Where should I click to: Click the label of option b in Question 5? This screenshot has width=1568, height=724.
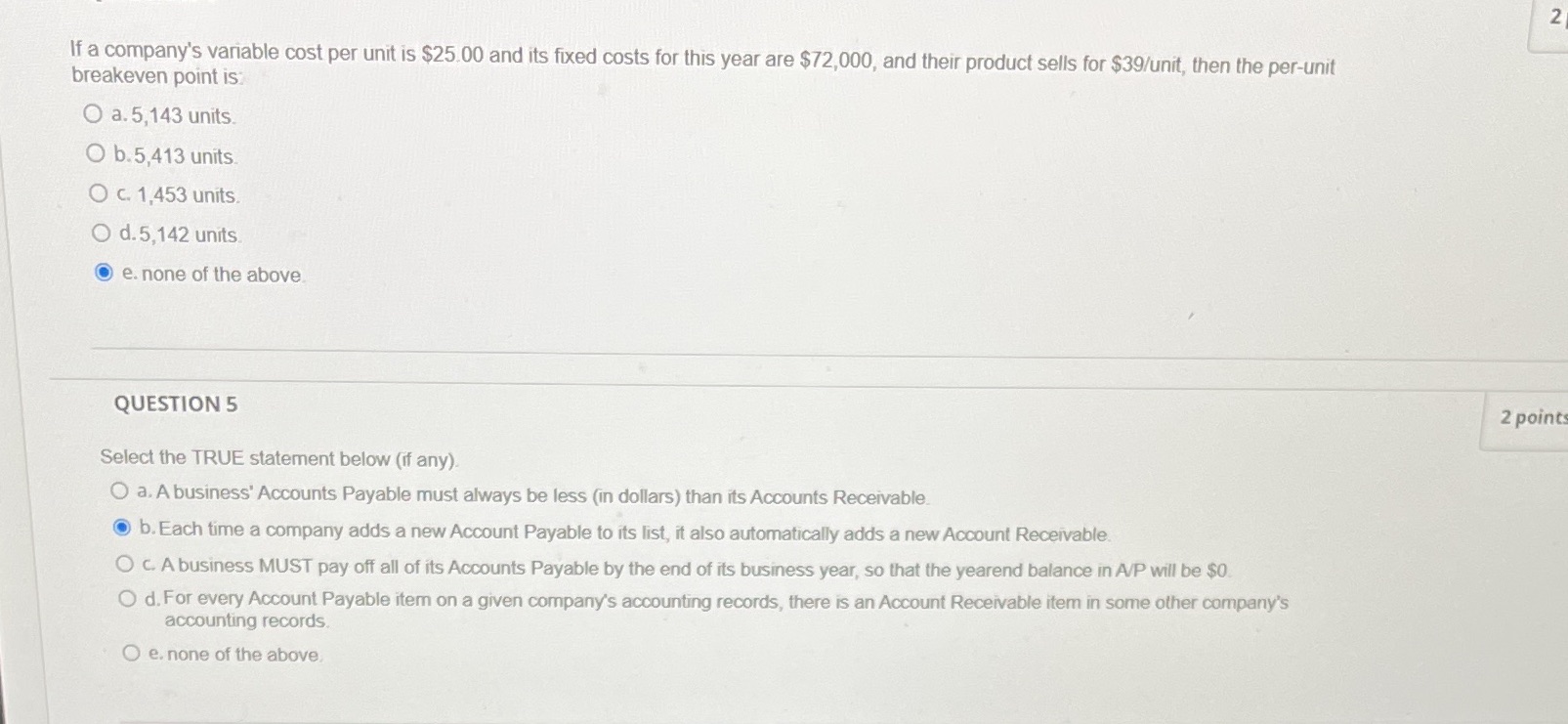(625, 531)
